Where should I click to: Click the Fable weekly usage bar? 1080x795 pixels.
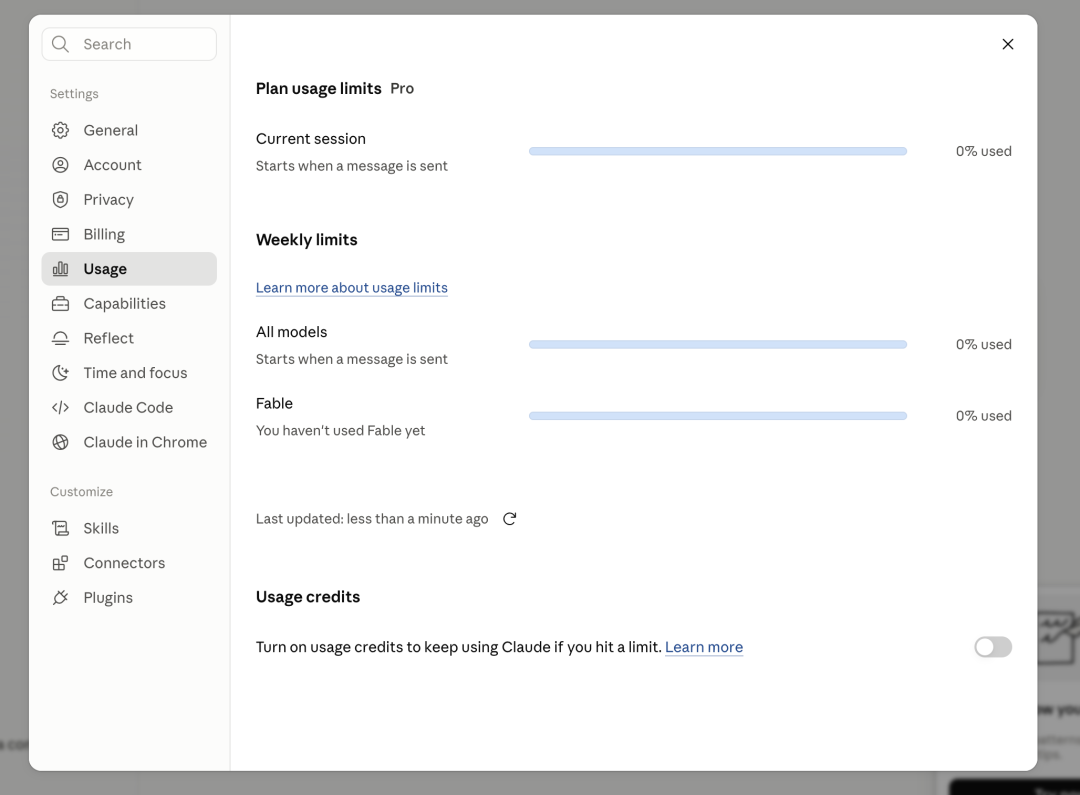(x=718, y=415)
